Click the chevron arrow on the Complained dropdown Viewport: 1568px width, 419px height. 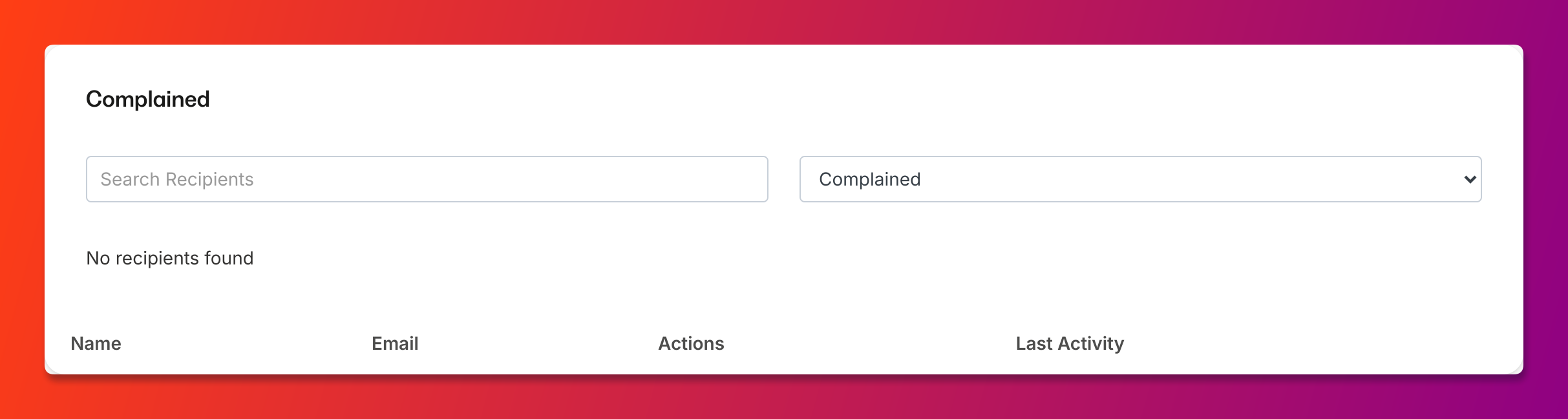[1470, 179]
